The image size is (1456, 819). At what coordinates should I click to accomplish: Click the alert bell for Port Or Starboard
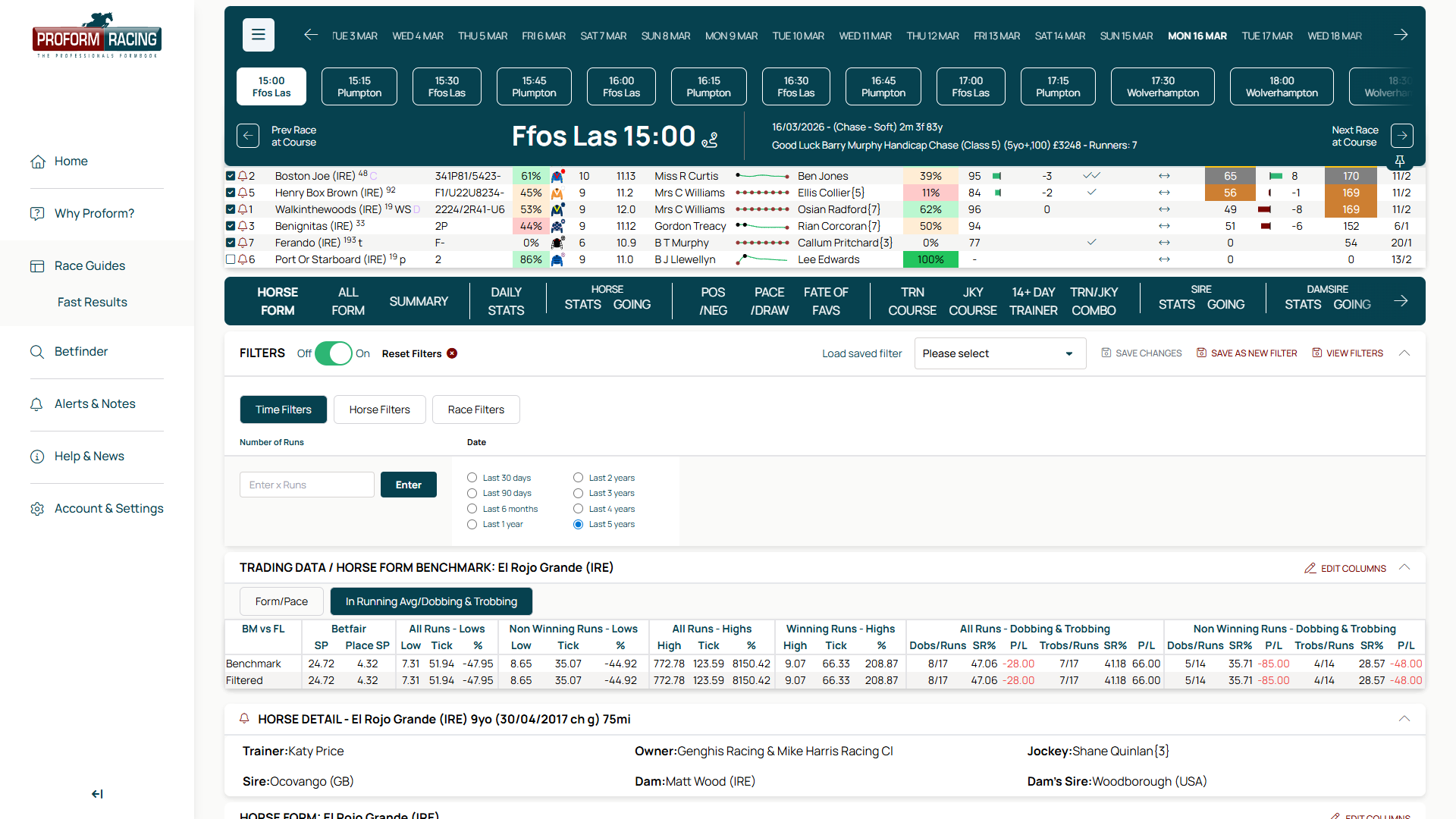coord(242,259)
